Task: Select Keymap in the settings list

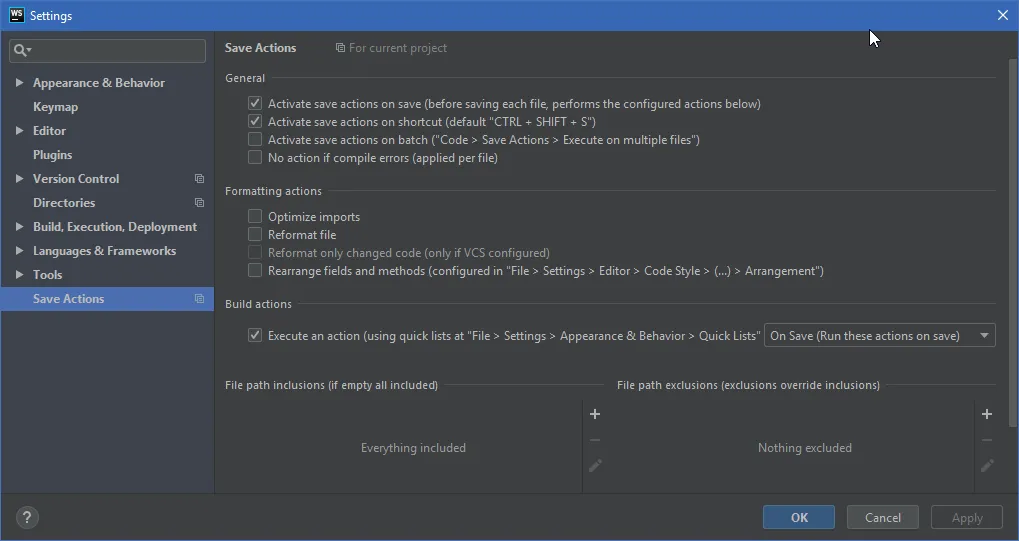Action: tap(55, 107)
